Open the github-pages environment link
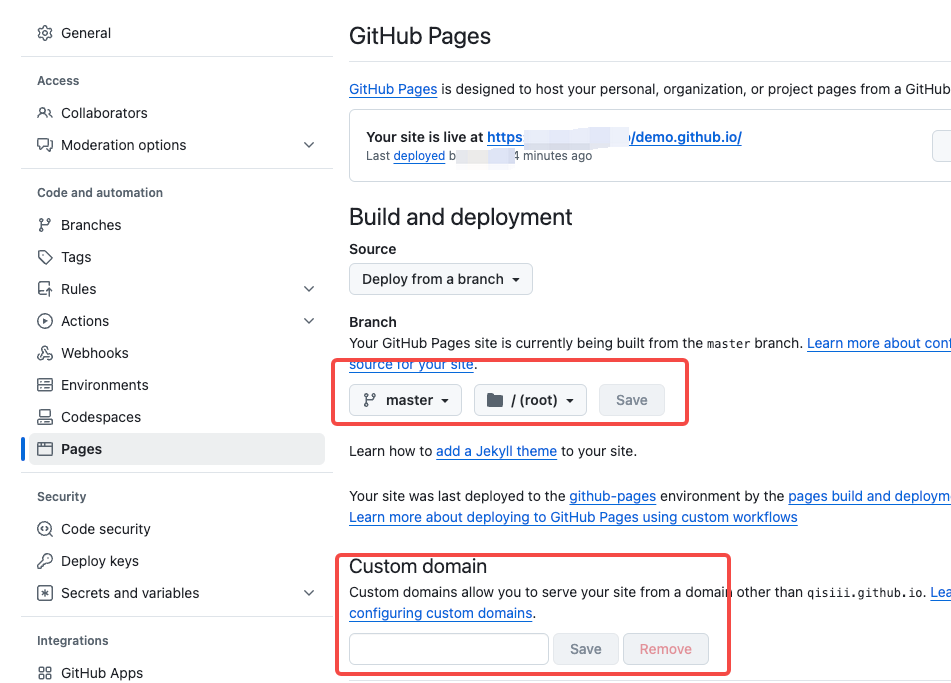The width and height of the screenshot is (951, 683). tap(613, 496)
